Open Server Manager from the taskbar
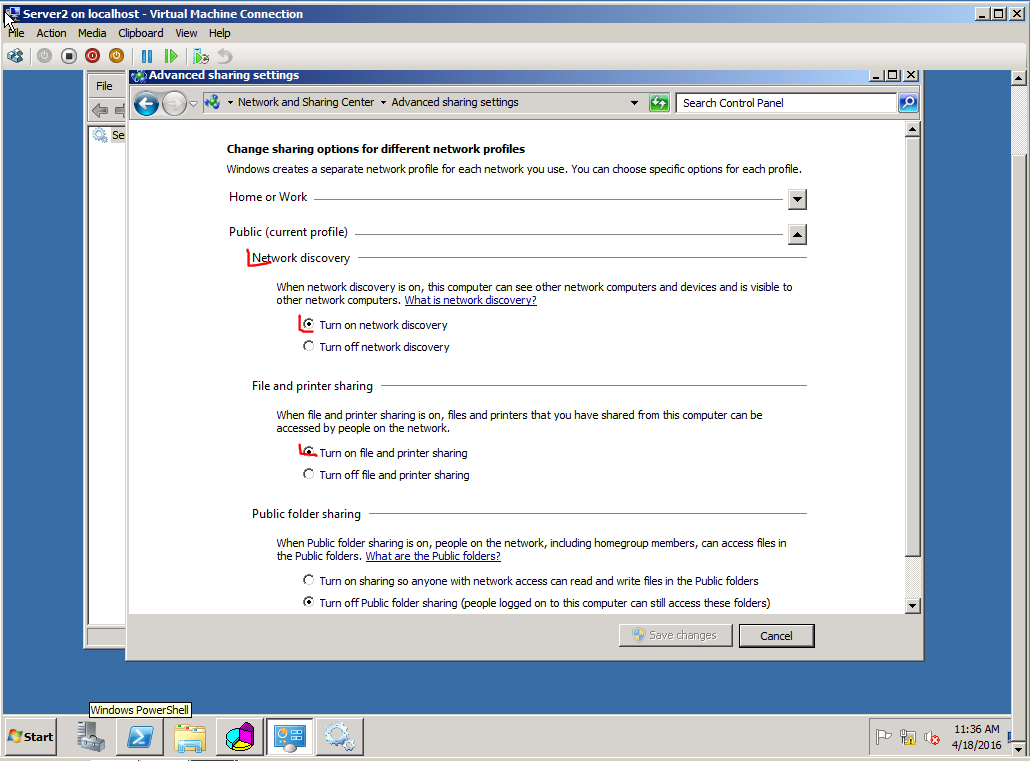 91,737
